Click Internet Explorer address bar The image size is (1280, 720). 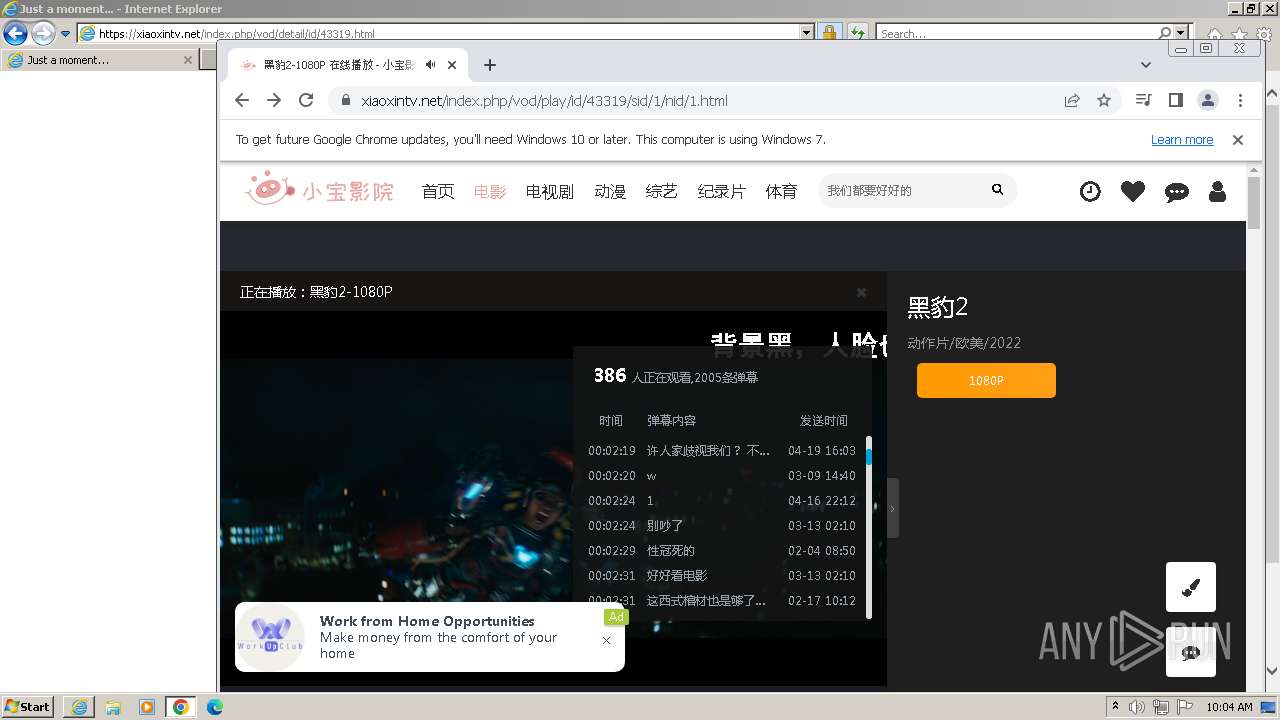click(x=440, y=33)
